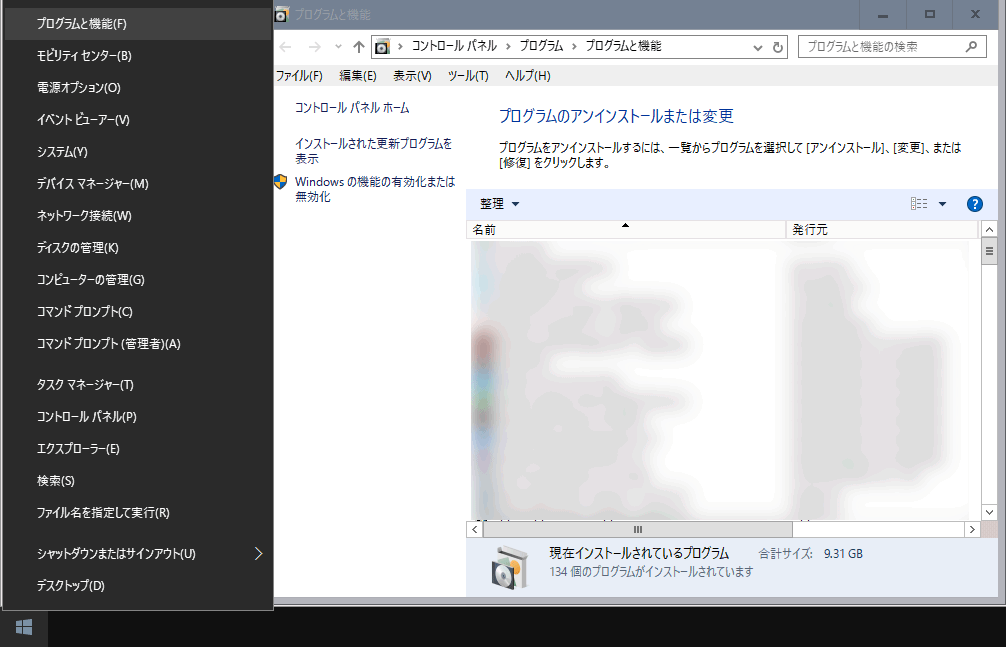1006x647 pixels.
Task: Click the up arrow navigation icon
Action: (x=359, y=47)
